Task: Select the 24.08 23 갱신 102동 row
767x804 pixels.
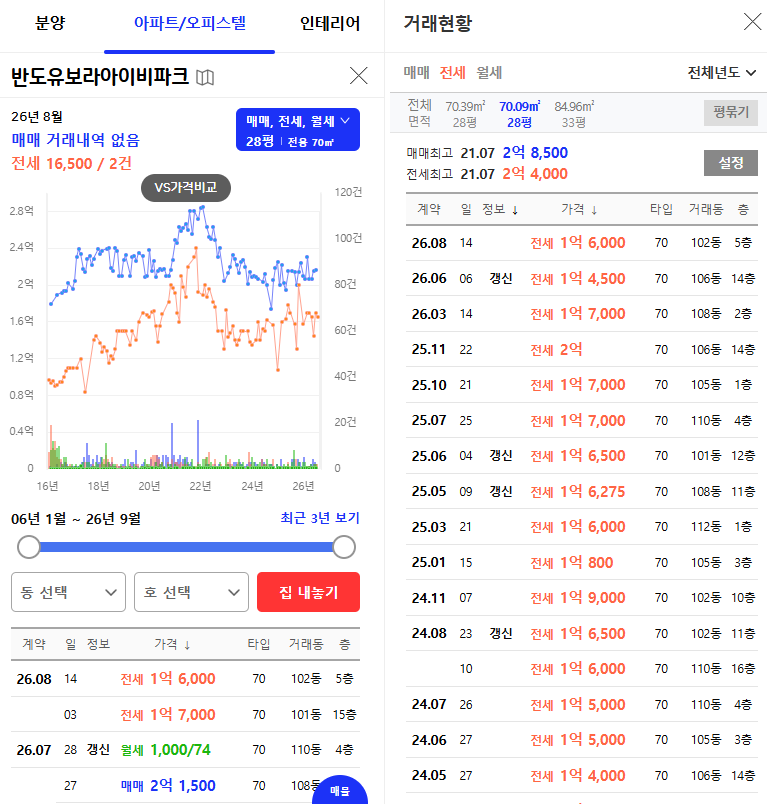Action: [x=582, y=633]
